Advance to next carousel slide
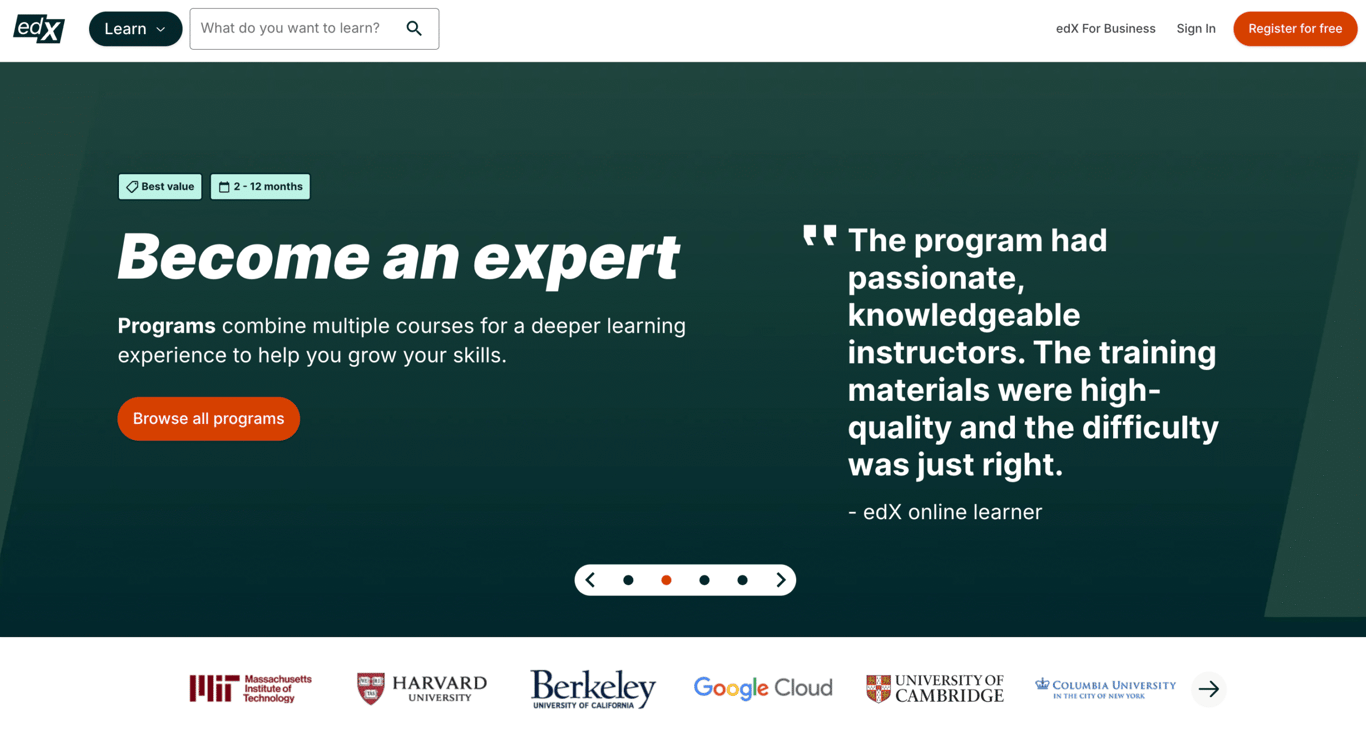The image size is (1366, 741). [781, 580]
